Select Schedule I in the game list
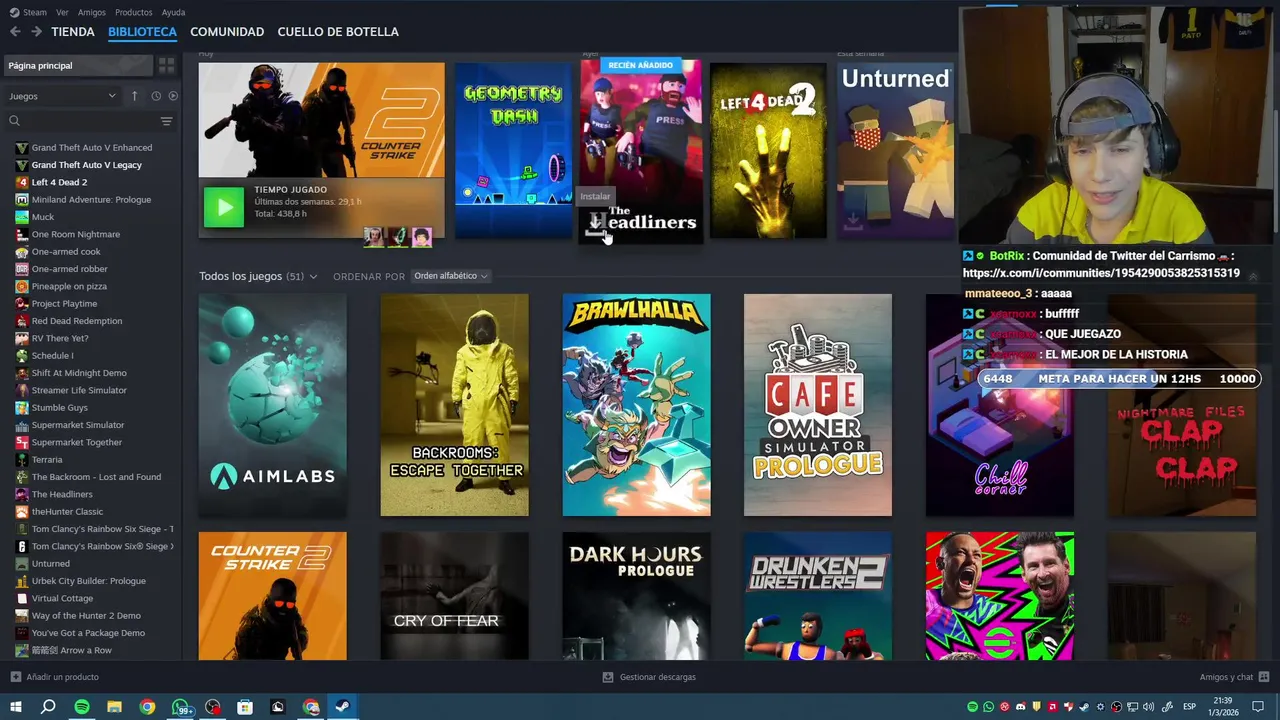The width and height of the screenshot is (1280, 720). coord(52,356)
